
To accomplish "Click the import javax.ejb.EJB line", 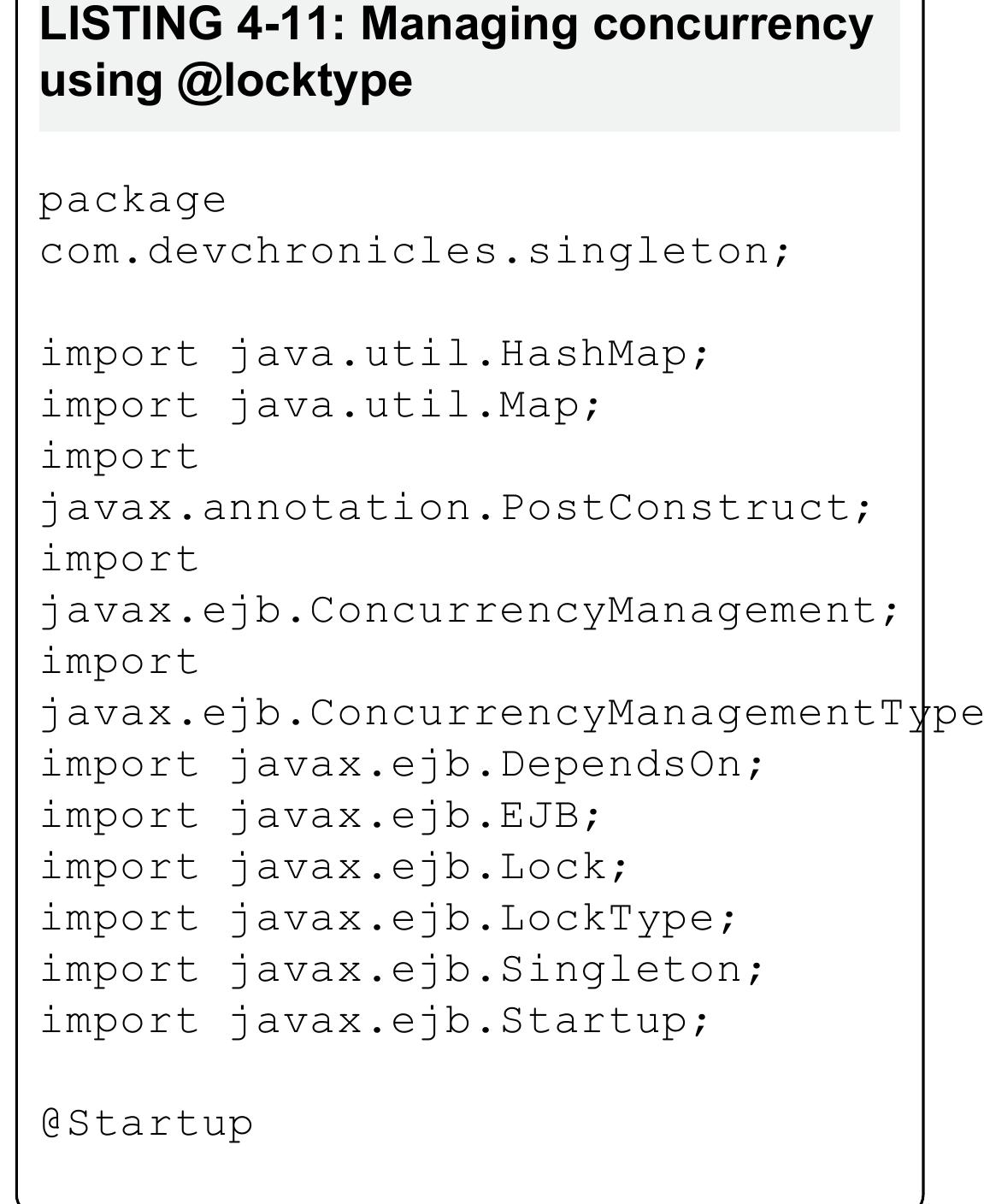I will coord(321,816).
